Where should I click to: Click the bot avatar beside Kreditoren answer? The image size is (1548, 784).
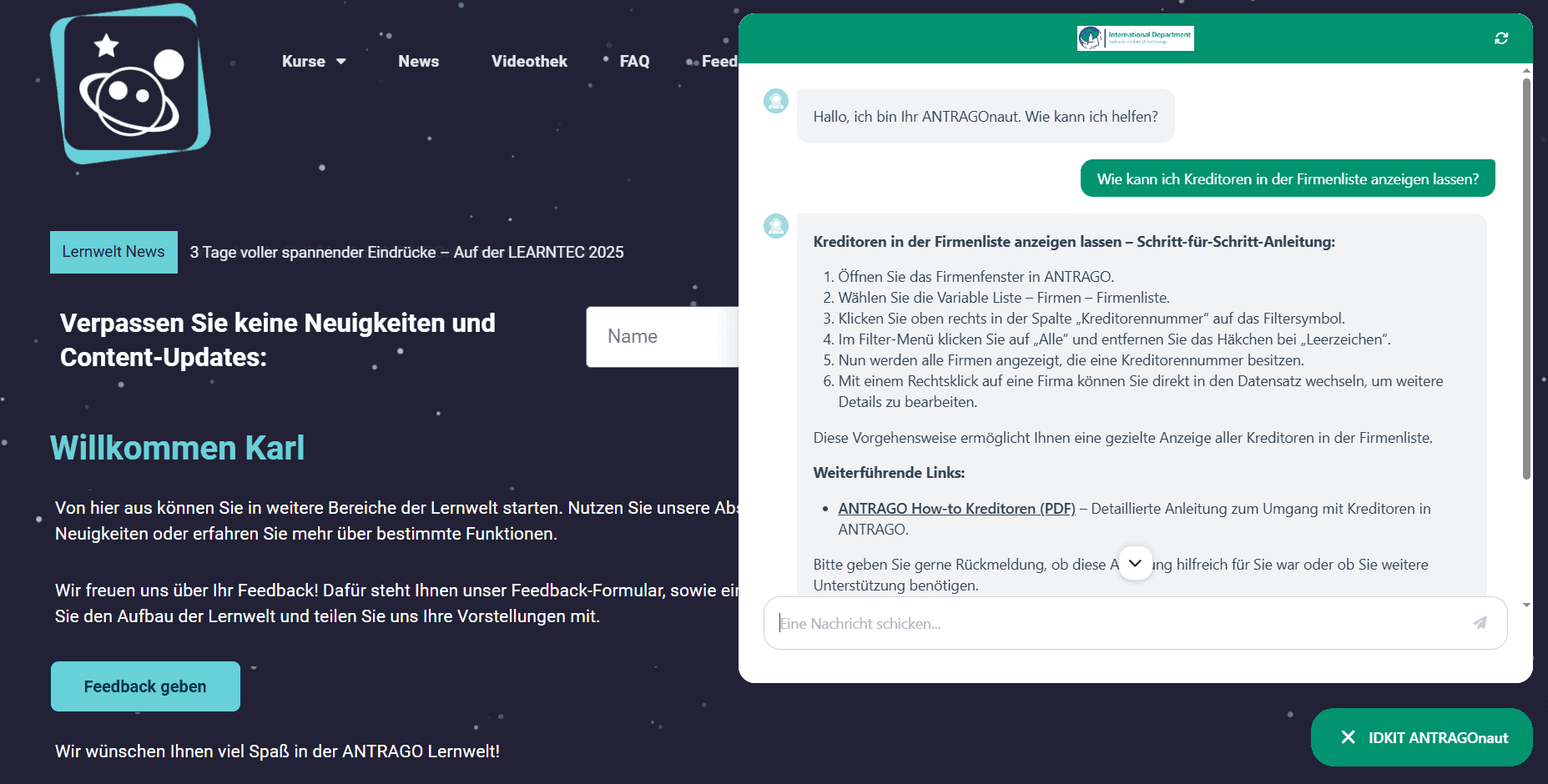click(x=776, y=226)
